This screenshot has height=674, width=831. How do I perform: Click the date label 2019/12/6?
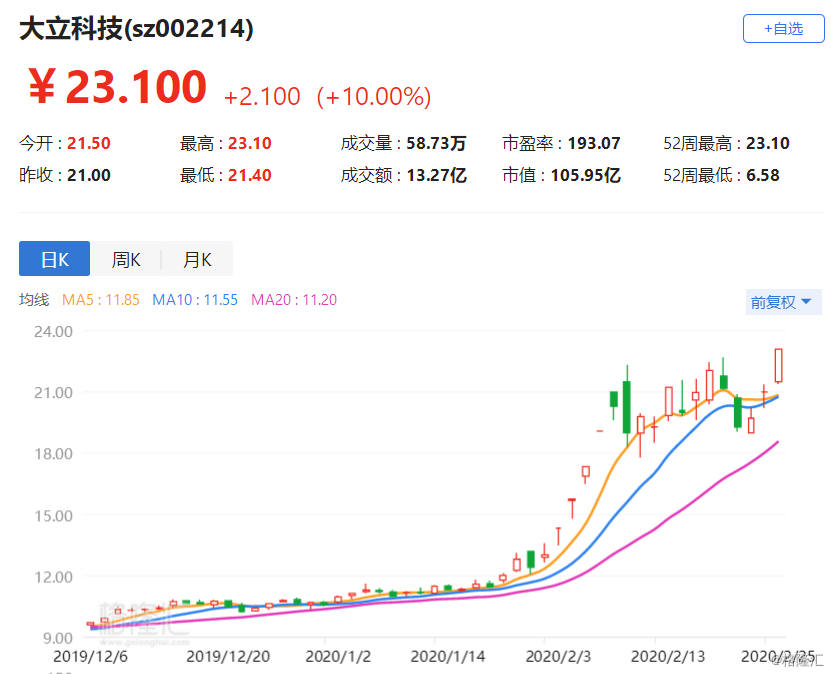[x=90, y=657]
